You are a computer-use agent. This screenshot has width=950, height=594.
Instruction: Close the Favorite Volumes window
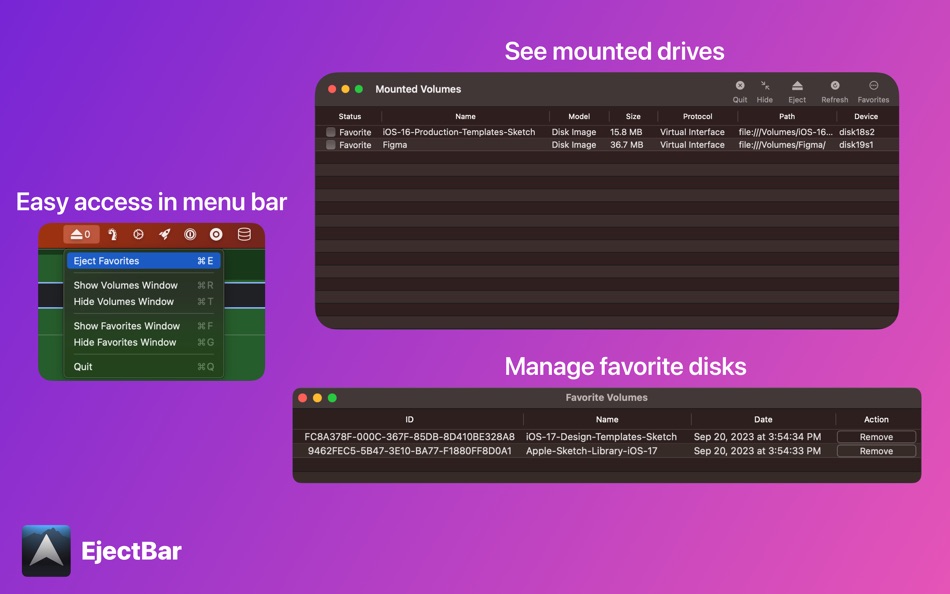pyautogui.click(x=303, y=398)
